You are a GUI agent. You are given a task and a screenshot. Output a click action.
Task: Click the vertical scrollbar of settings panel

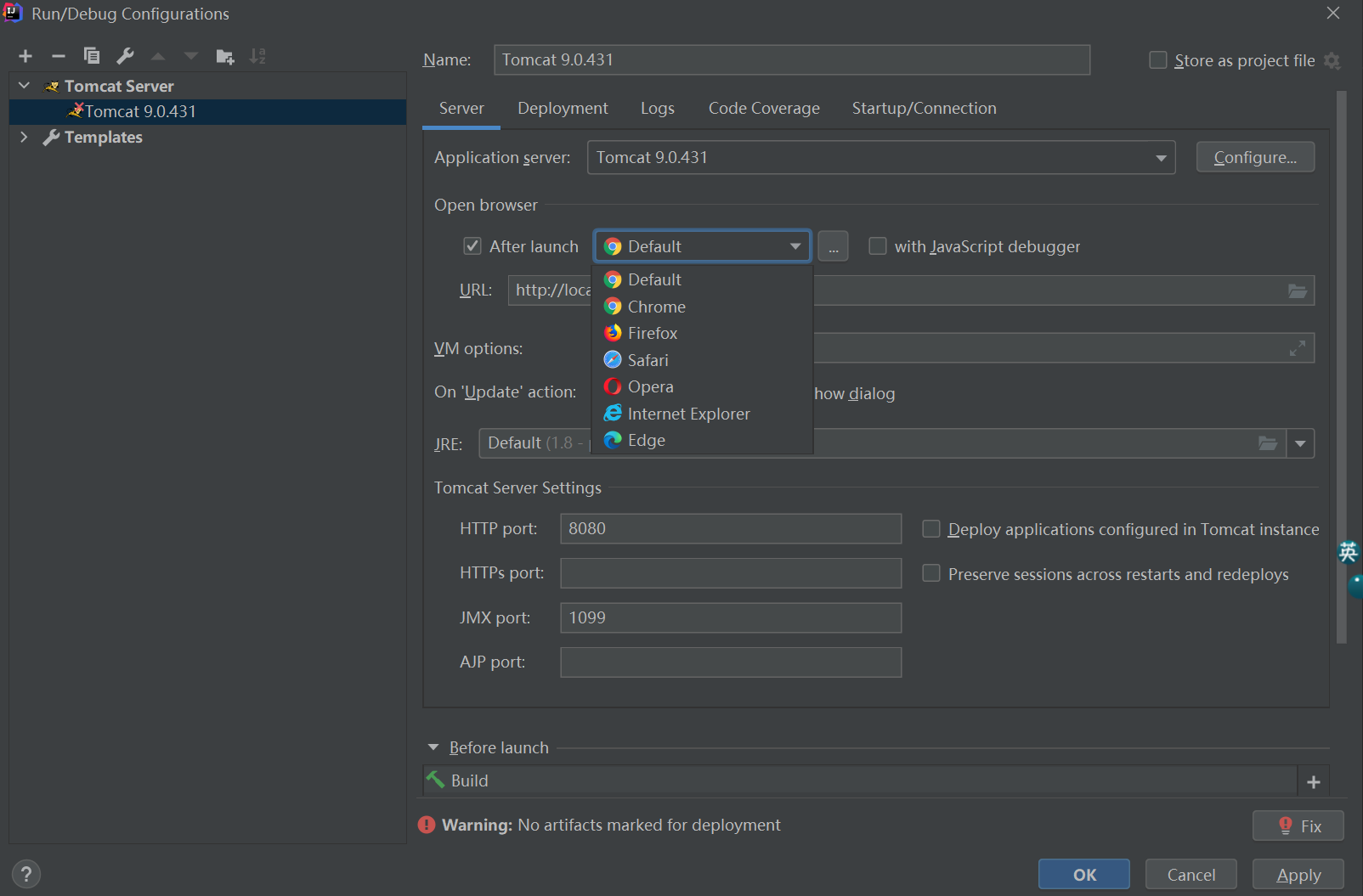point(1342,367)
